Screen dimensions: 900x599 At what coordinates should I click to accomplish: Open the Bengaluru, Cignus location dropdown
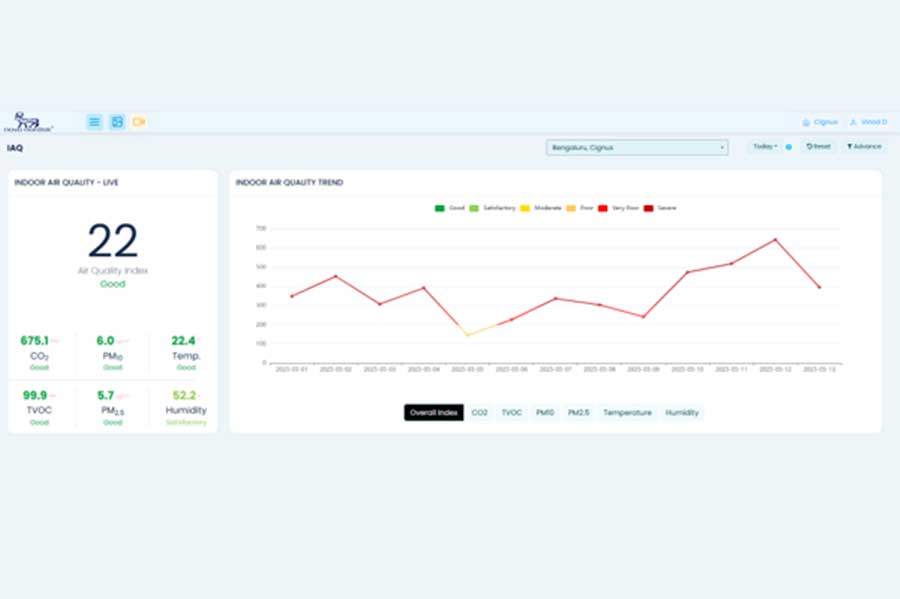pos(637,148)
